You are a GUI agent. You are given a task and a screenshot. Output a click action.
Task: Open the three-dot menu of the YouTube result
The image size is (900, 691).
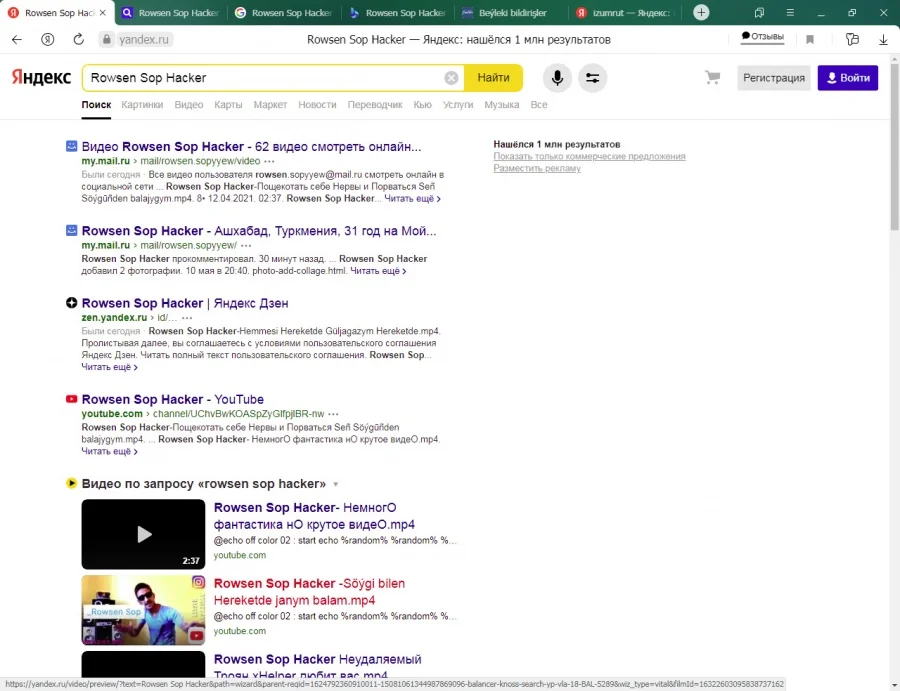[334, 414]
